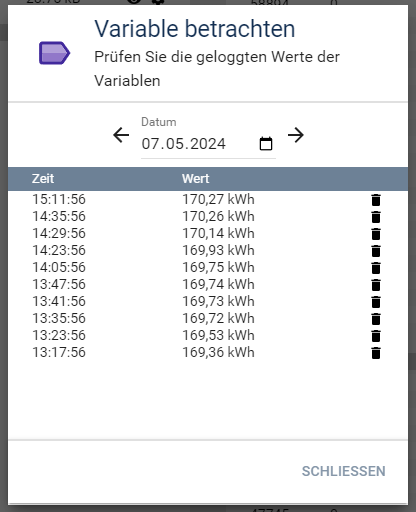Remove the 13:17:56 log entry

(x=376, y=353)
